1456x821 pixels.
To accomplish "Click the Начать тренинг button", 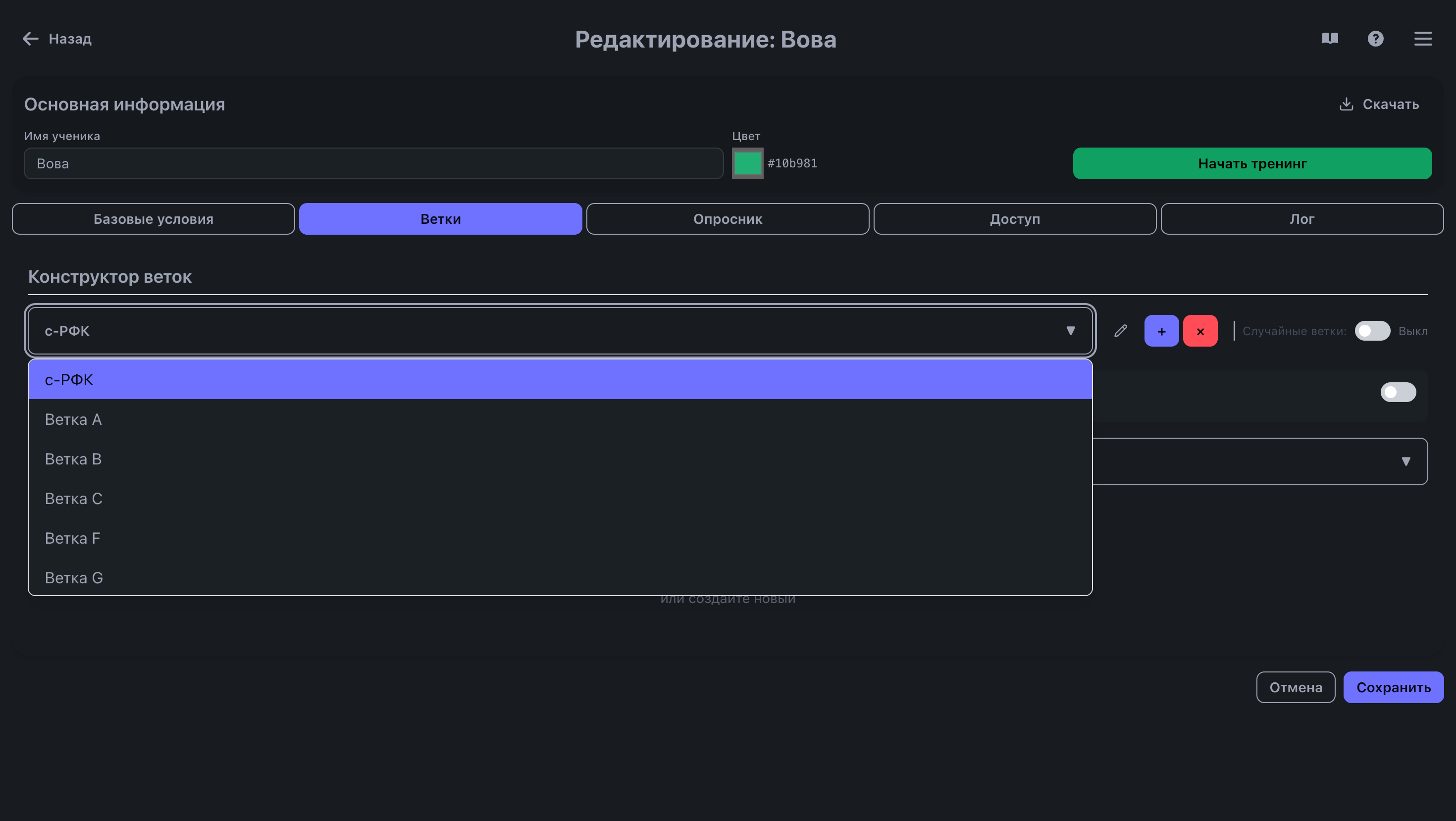I will coord(1252,164).
